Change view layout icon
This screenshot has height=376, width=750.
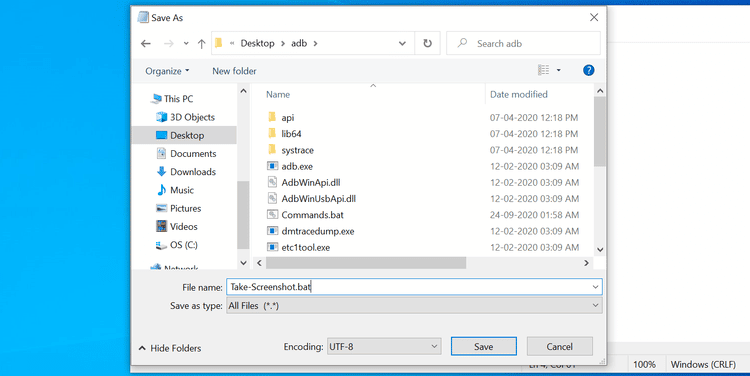[x=543, y=70]
